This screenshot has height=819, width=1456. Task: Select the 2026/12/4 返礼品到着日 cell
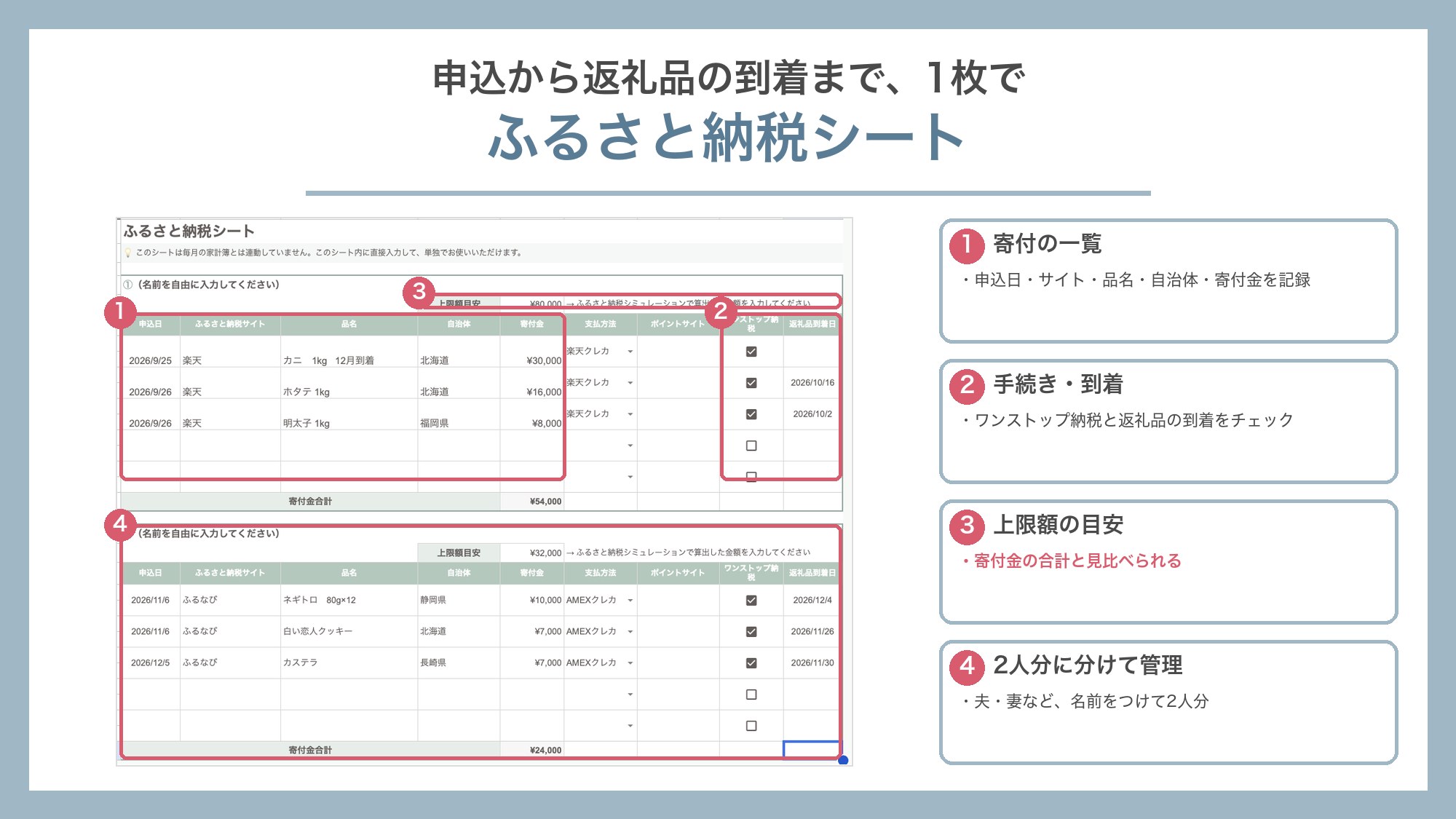(x=812, y=601)
